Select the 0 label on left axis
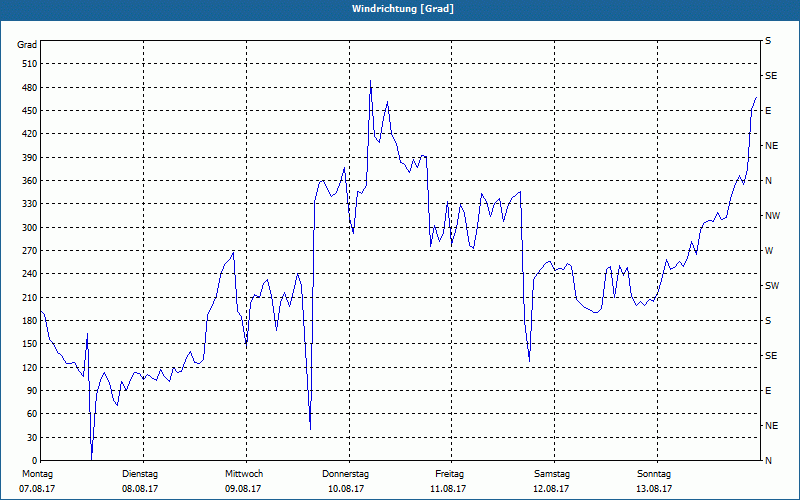 [34, 461]
